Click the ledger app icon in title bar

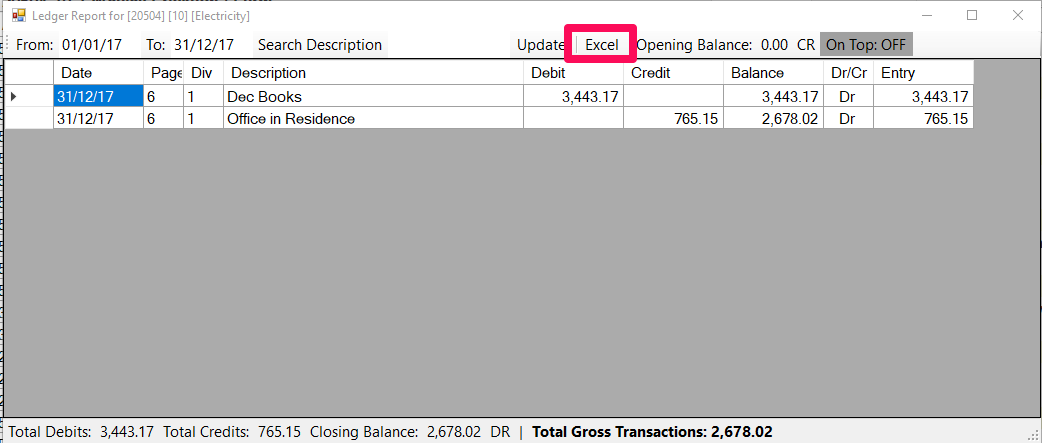[x=18, y=16]
